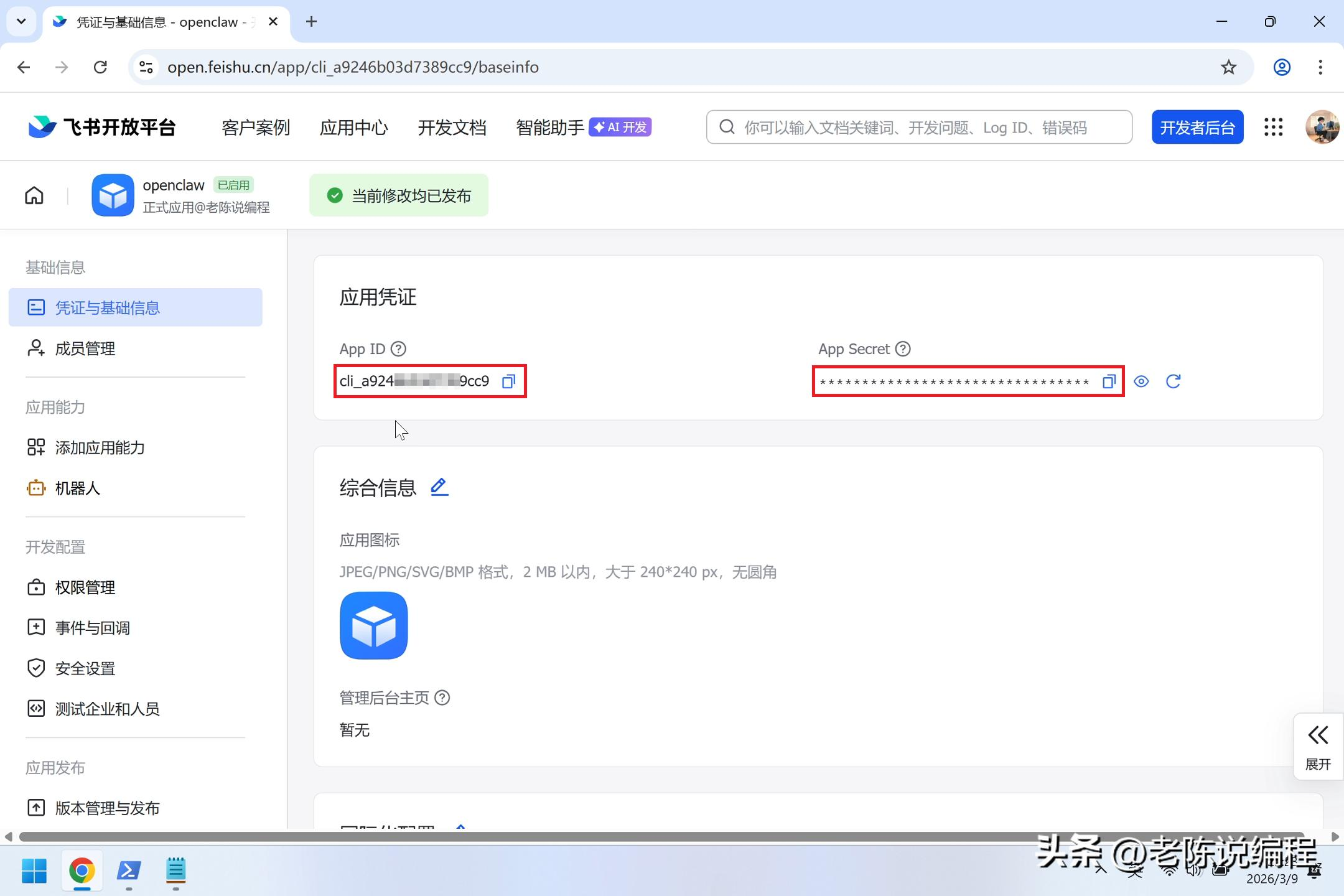Select 权限管理 in the sidebar

click(x=85, y=588)
